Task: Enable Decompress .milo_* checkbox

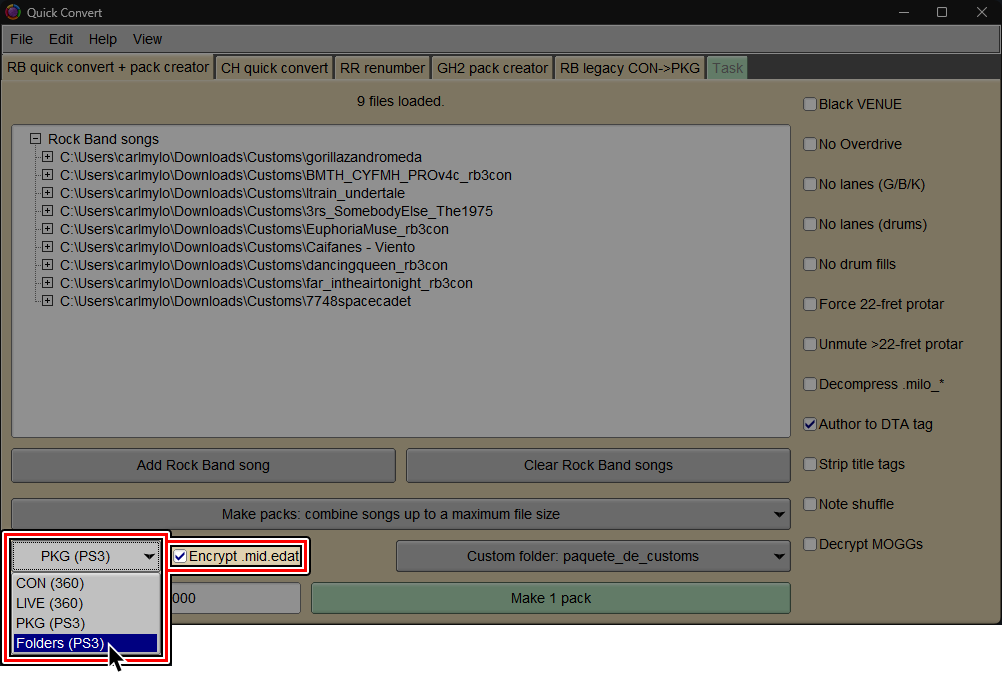Action: tap(810, 384)
